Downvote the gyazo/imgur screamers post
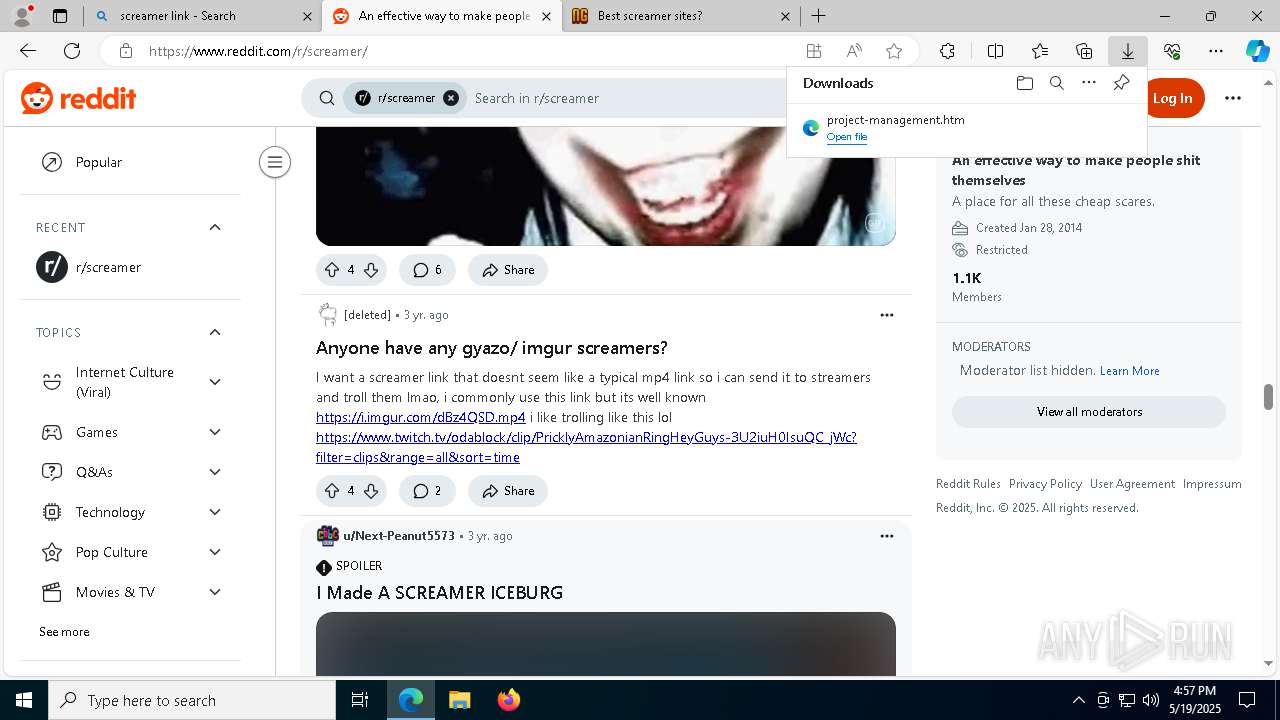 point(371,491)
